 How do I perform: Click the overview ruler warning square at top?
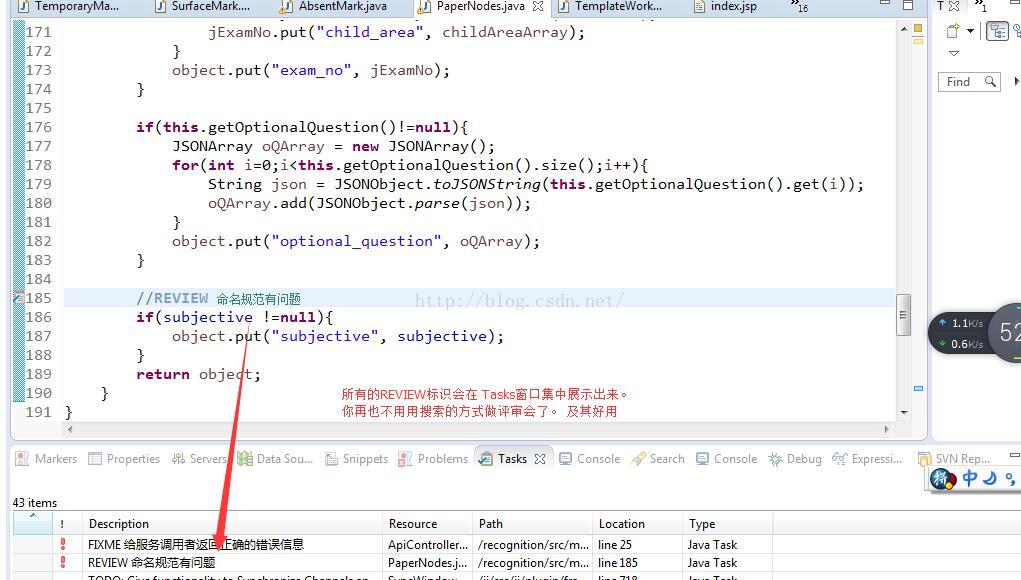pos(918,28)
